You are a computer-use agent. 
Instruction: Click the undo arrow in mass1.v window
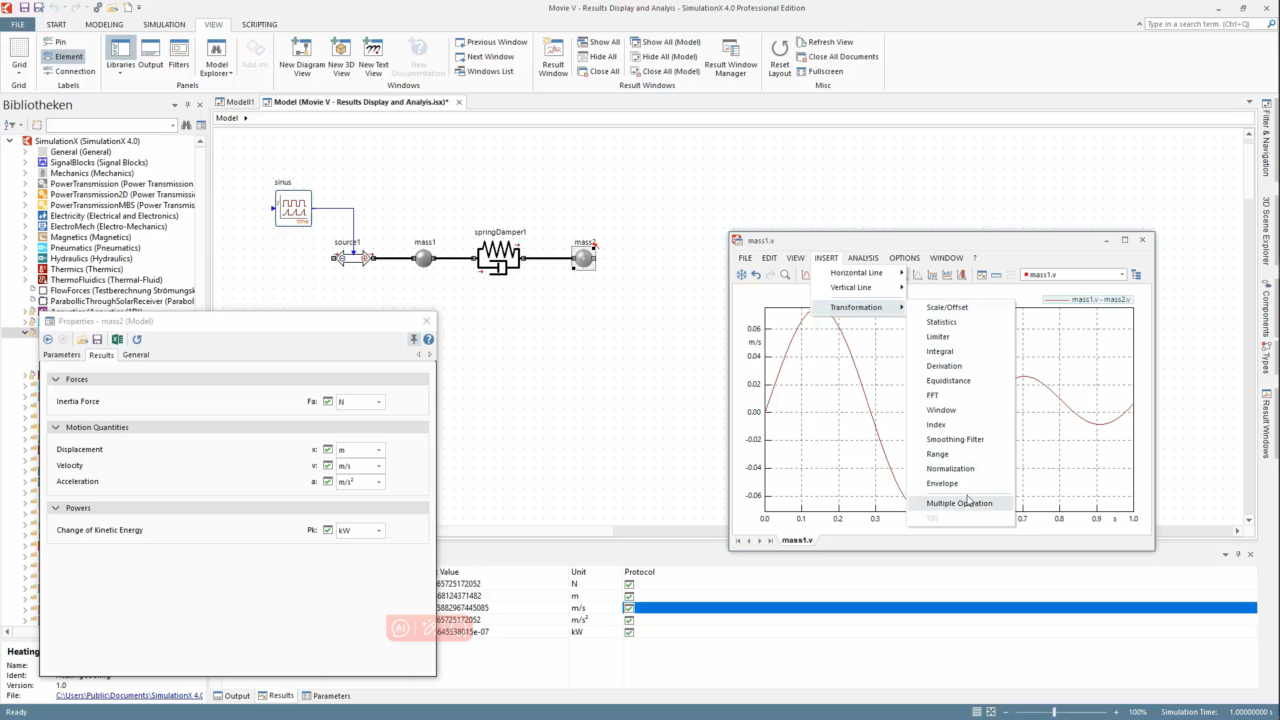click(x=756, y=275)
